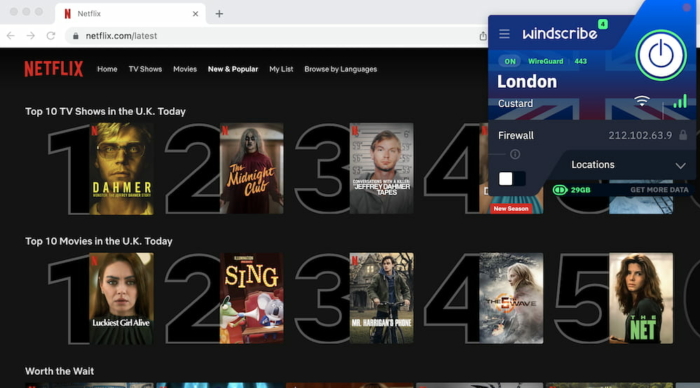Click the 29GB data remaining indicator

pyautogui.click(x=571, y=190)
